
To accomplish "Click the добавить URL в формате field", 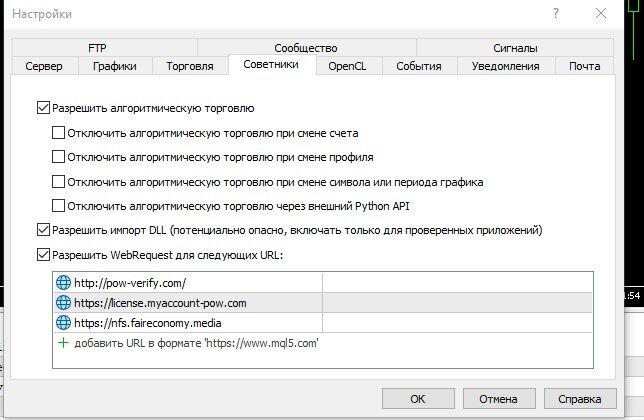I will pyautogui.click(x=323, y=343).
